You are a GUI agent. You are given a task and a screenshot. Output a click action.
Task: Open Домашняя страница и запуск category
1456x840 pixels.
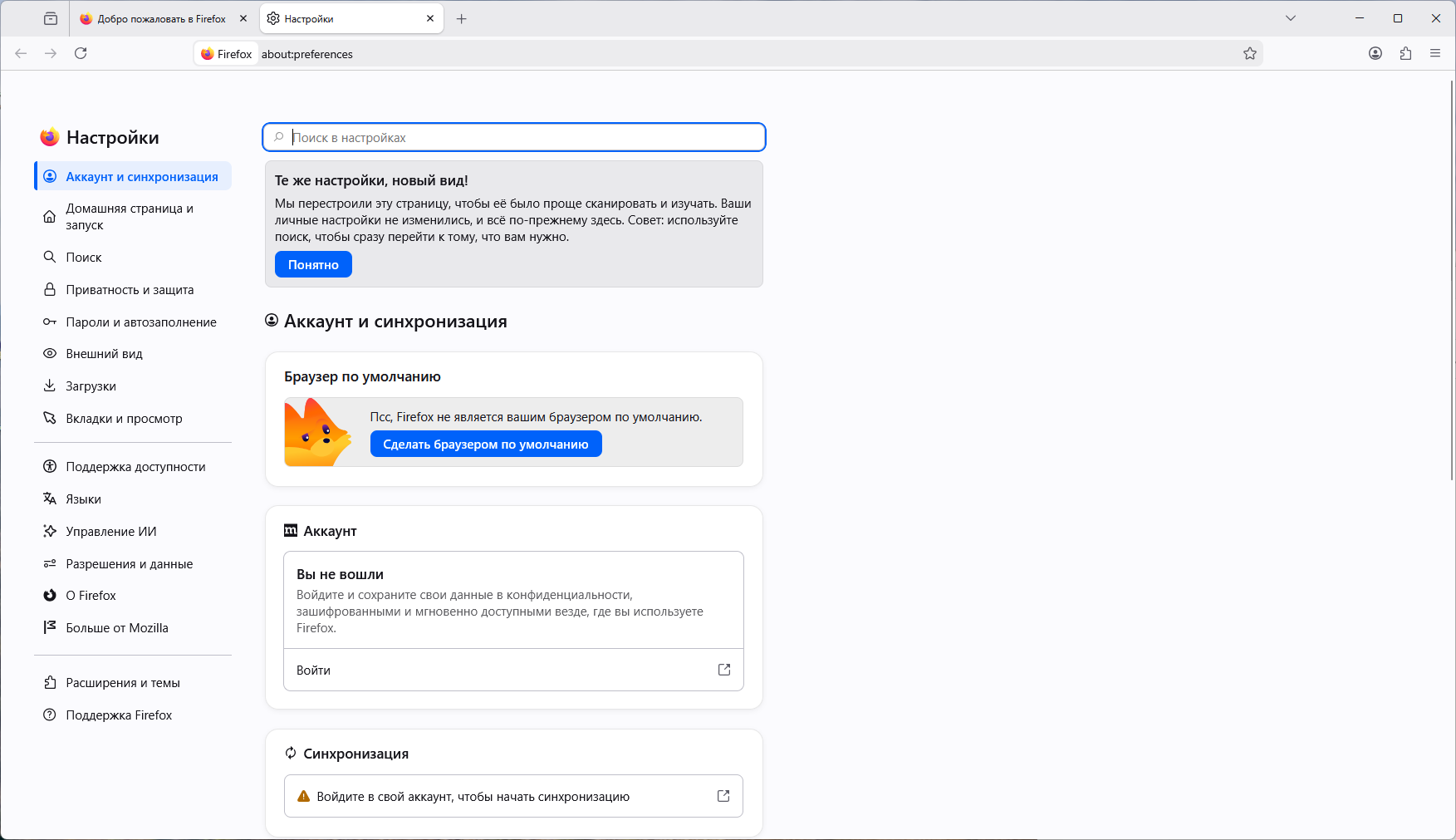coord(133,217)
